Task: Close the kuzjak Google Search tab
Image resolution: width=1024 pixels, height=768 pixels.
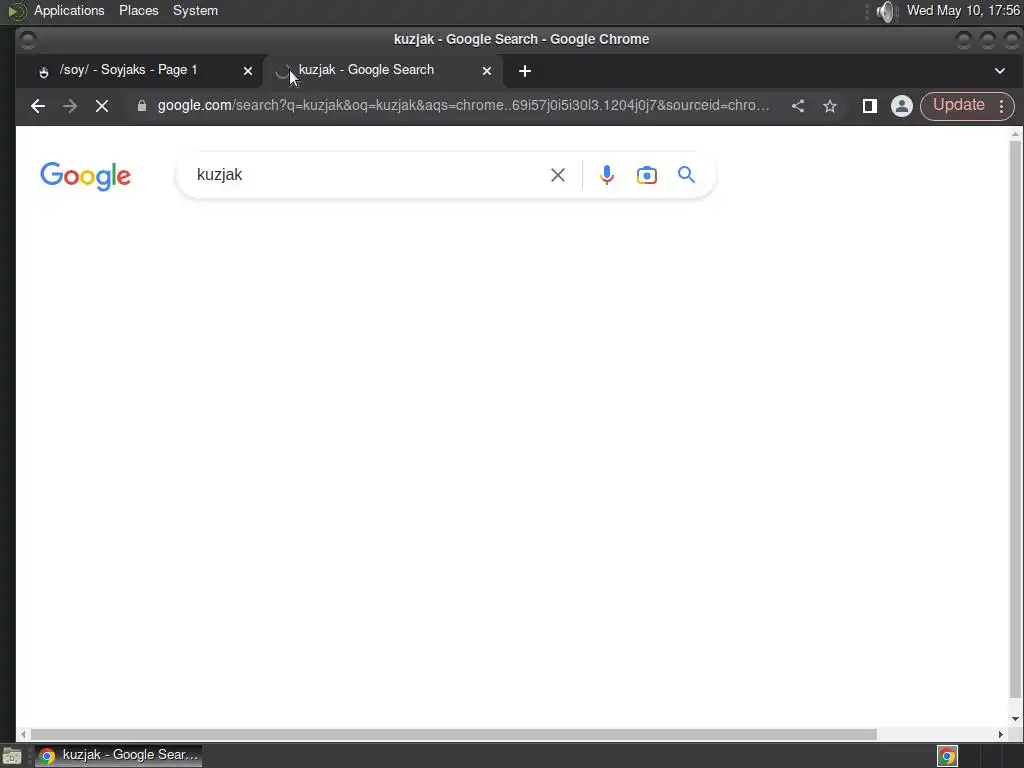Action: pos(487,71)
